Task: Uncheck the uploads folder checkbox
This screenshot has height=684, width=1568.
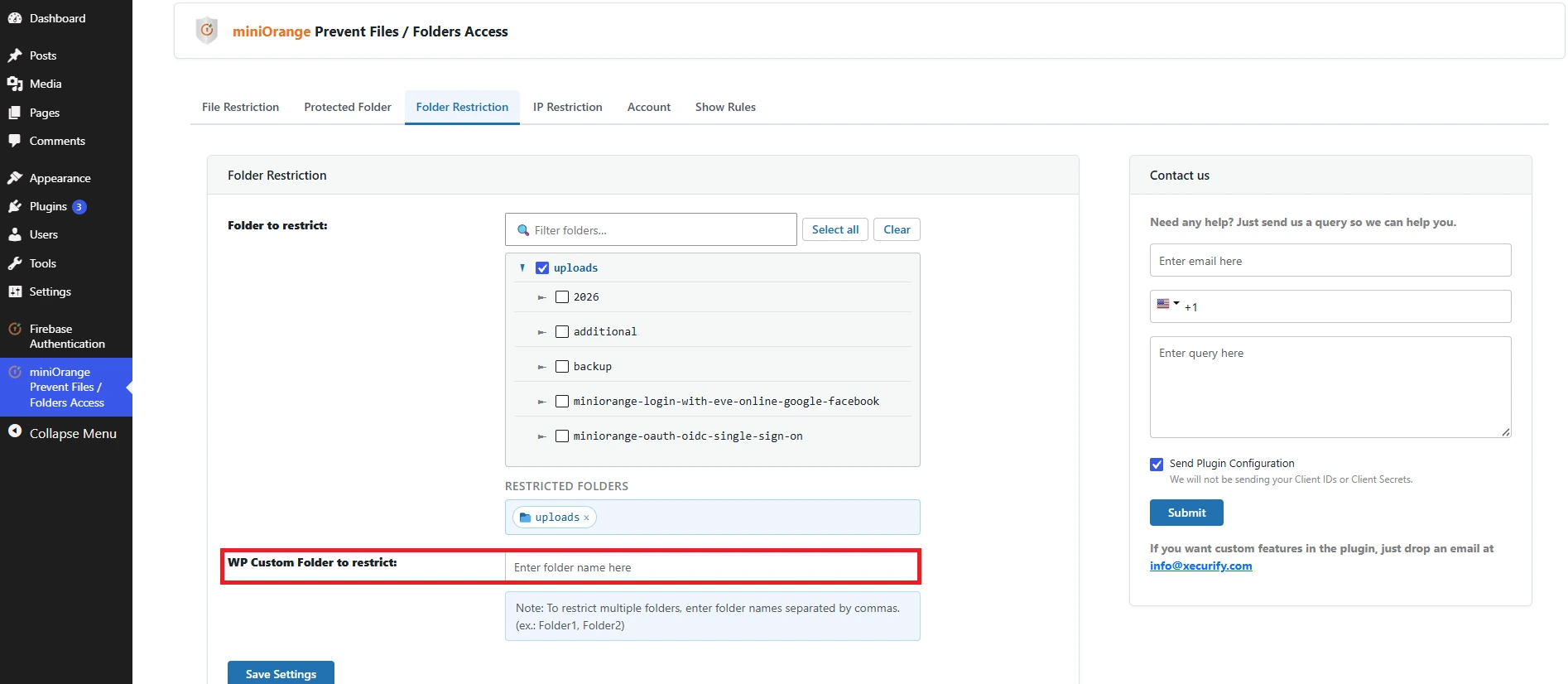Action: (542, 267)
